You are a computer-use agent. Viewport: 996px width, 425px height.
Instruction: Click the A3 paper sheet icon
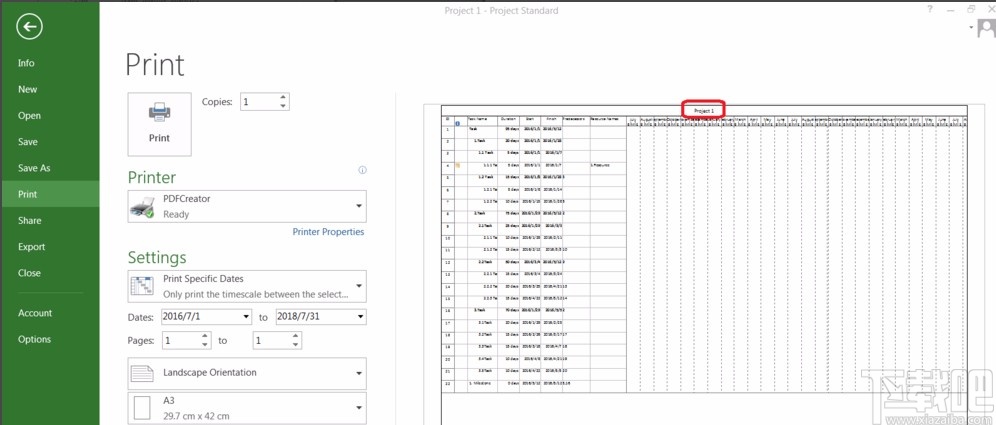pyautogui.click(x=142, y=408)
